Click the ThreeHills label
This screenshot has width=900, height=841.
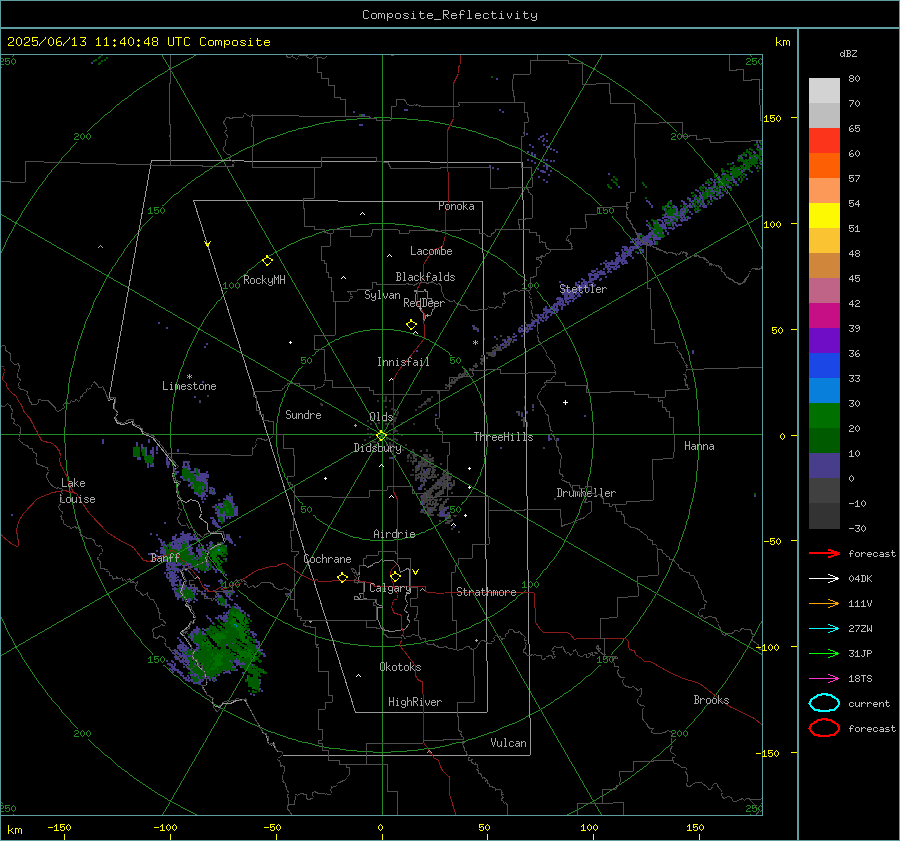(503, 437)
